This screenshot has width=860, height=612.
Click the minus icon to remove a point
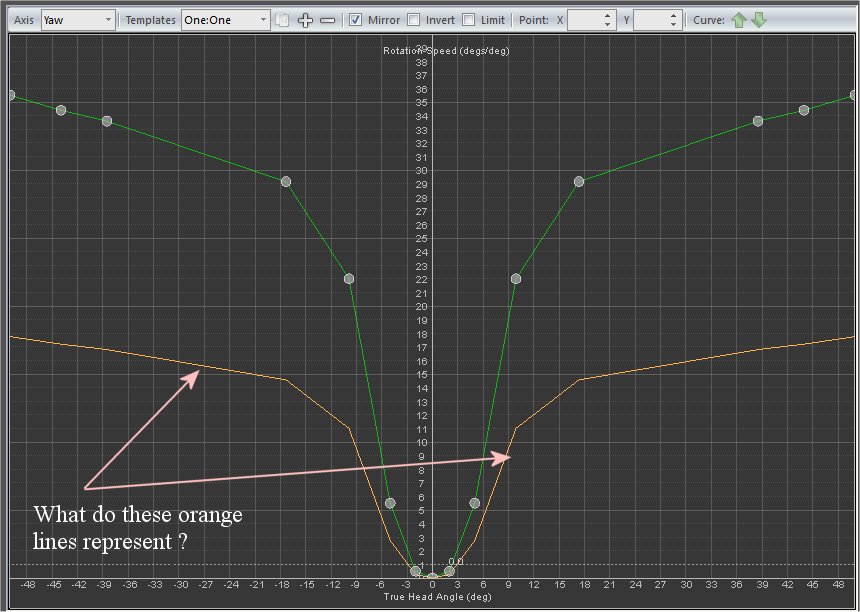327,20
